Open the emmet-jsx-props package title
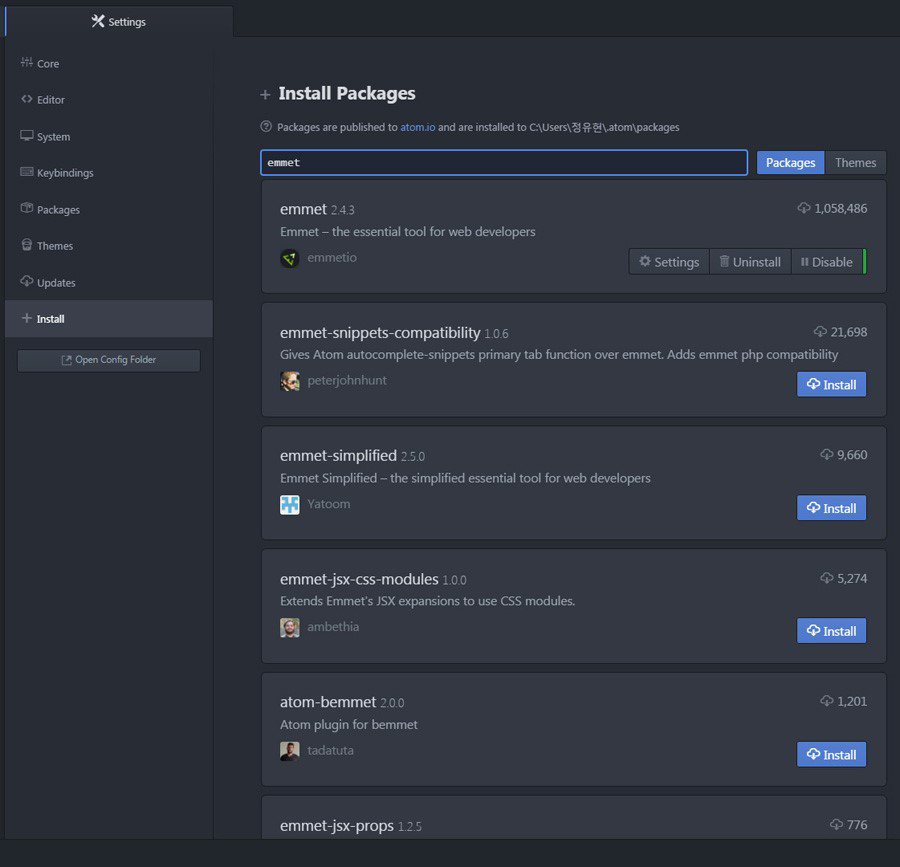900x867 pixels. tap(336, 826)
